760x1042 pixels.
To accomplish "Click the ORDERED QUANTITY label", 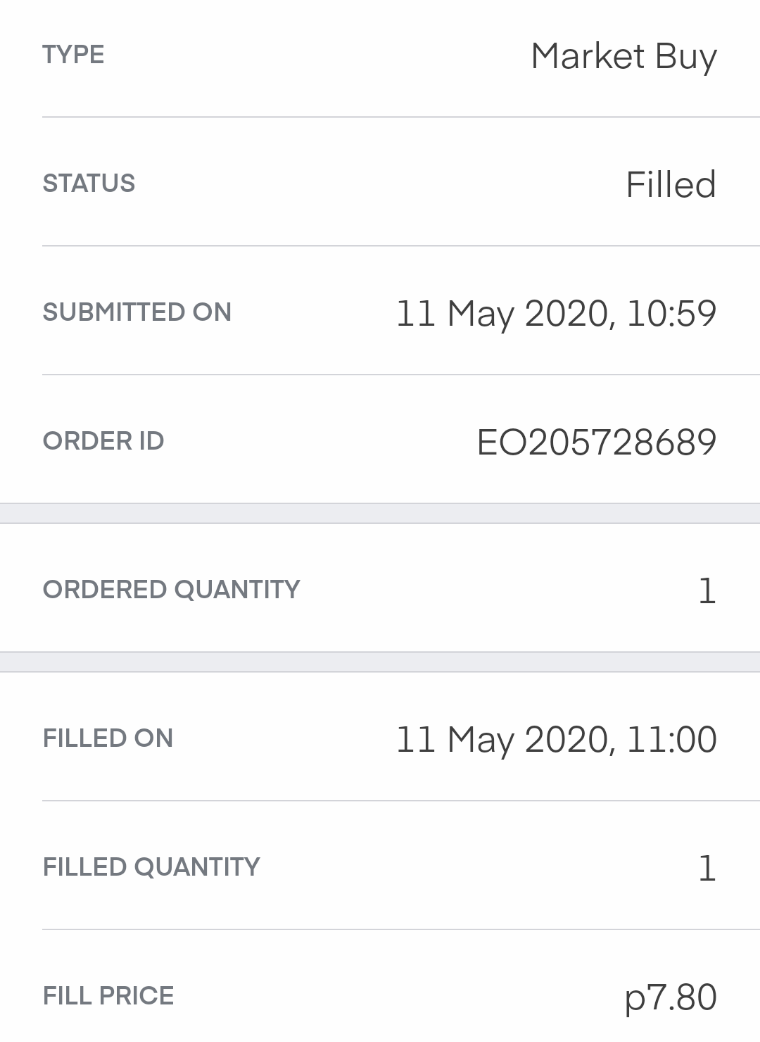I will click(171, 589).
